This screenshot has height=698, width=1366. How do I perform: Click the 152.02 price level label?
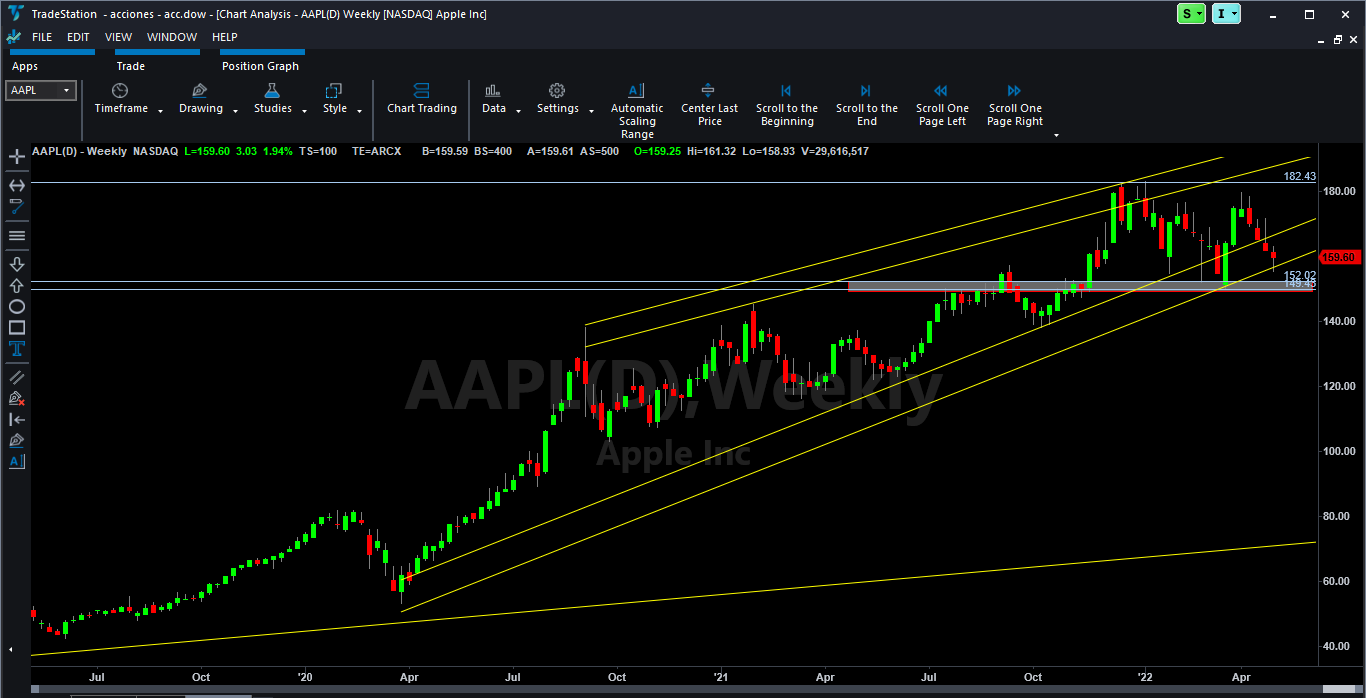pos(1299,275)
